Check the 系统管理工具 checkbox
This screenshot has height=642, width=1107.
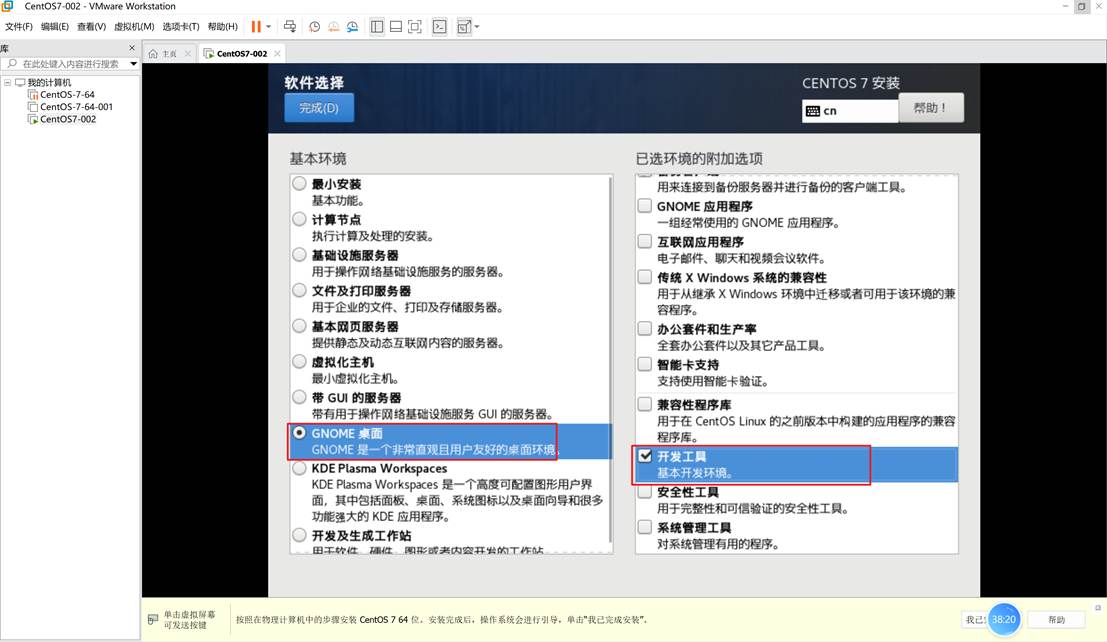coord(645,527)
